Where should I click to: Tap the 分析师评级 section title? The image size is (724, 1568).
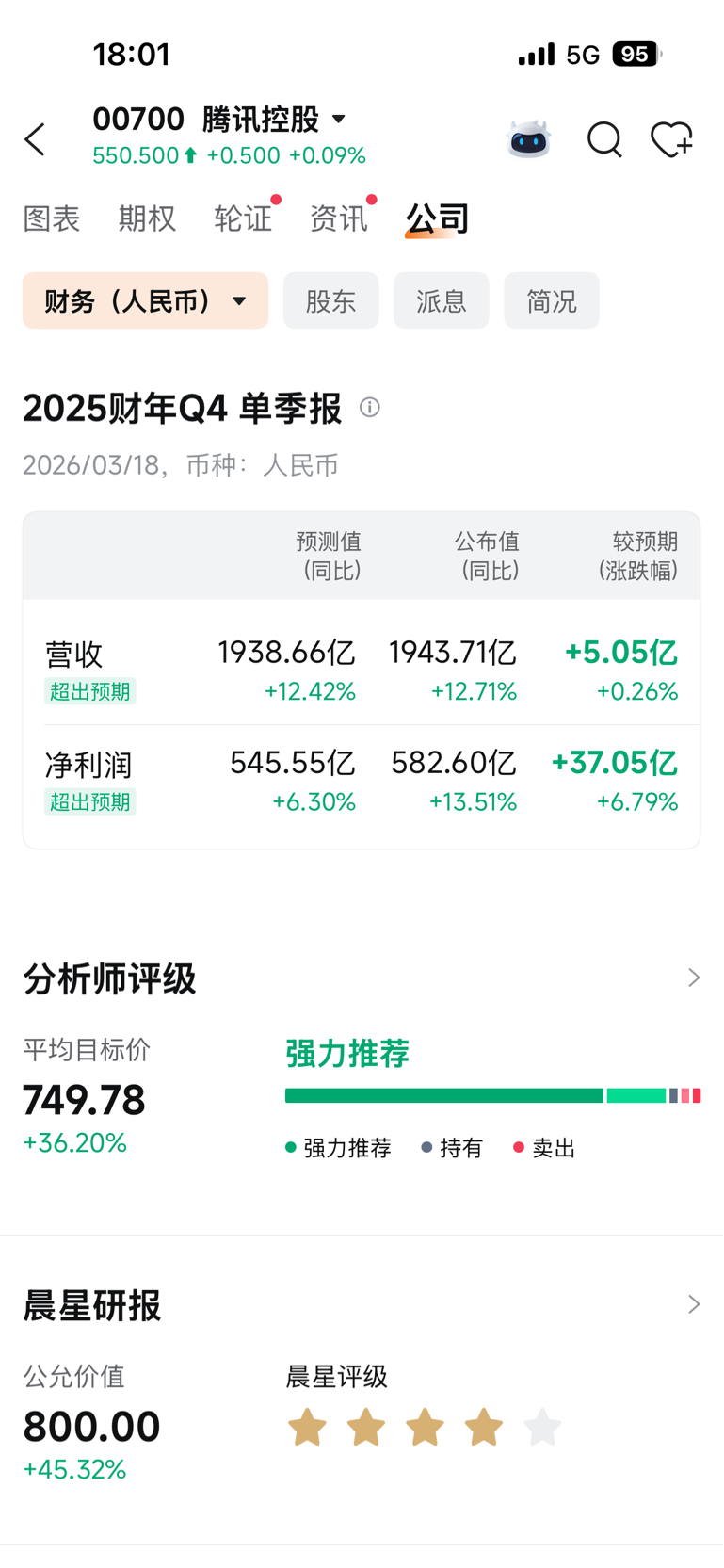tap(109, 978)
